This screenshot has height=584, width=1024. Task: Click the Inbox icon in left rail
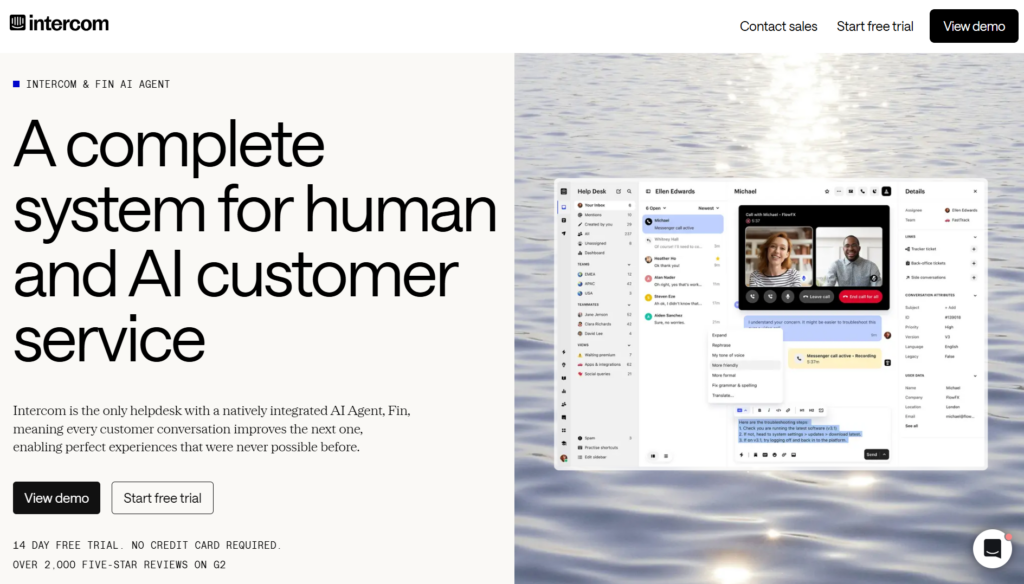[x=564, y=207]
